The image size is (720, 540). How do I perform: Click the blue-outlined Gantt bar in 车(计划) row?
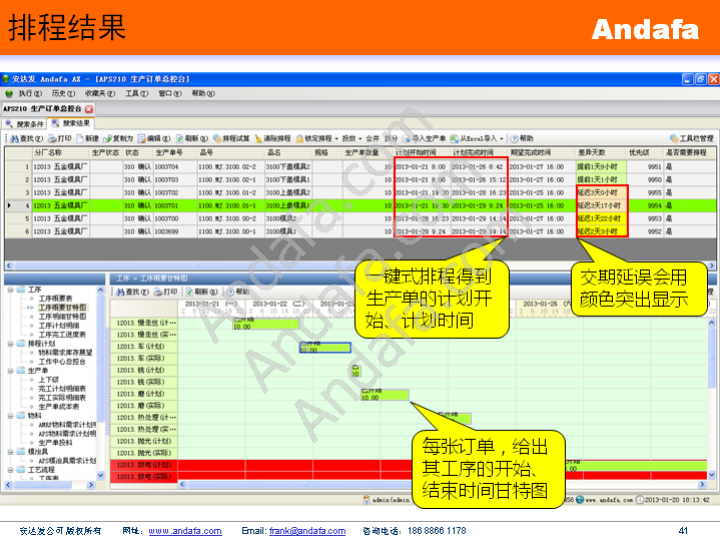point(325,348)
